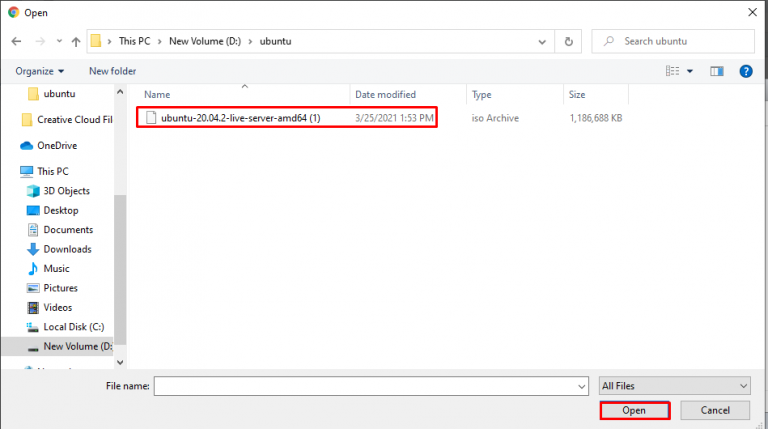Toggle the preview pane icon
768x429 pixels.
(x=716, y=71)
